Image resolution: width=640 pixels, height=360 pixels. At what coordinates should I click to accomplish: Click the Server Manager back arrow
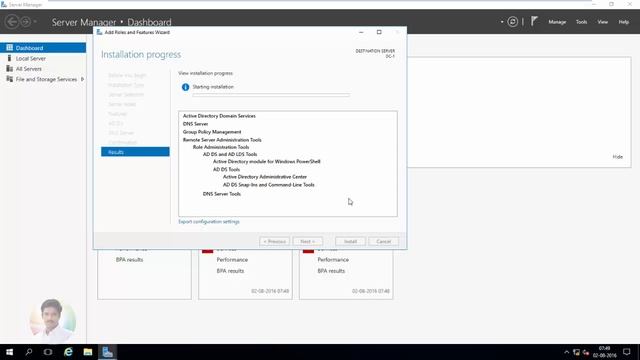coord(12,22)
